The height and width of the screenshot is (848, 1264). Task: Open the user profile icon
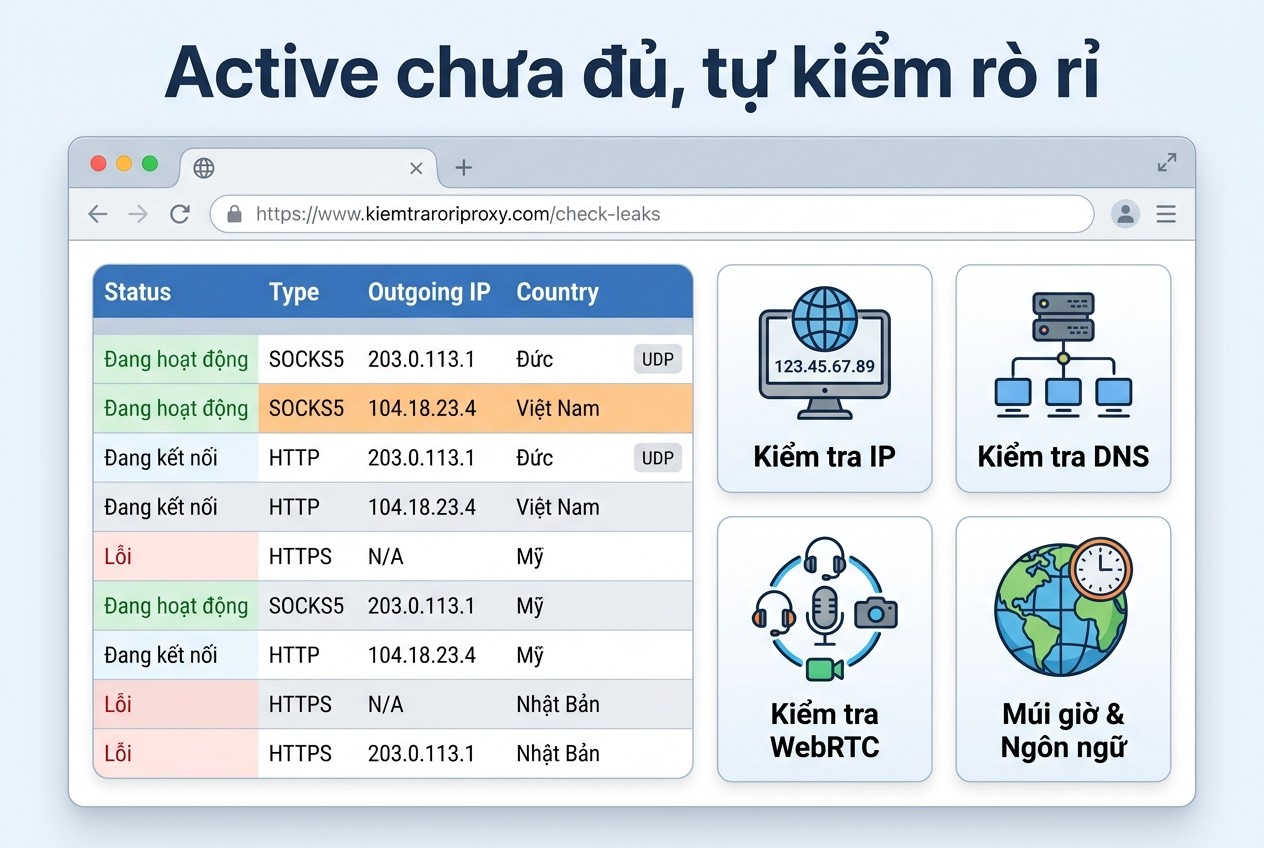[1126, 214]
